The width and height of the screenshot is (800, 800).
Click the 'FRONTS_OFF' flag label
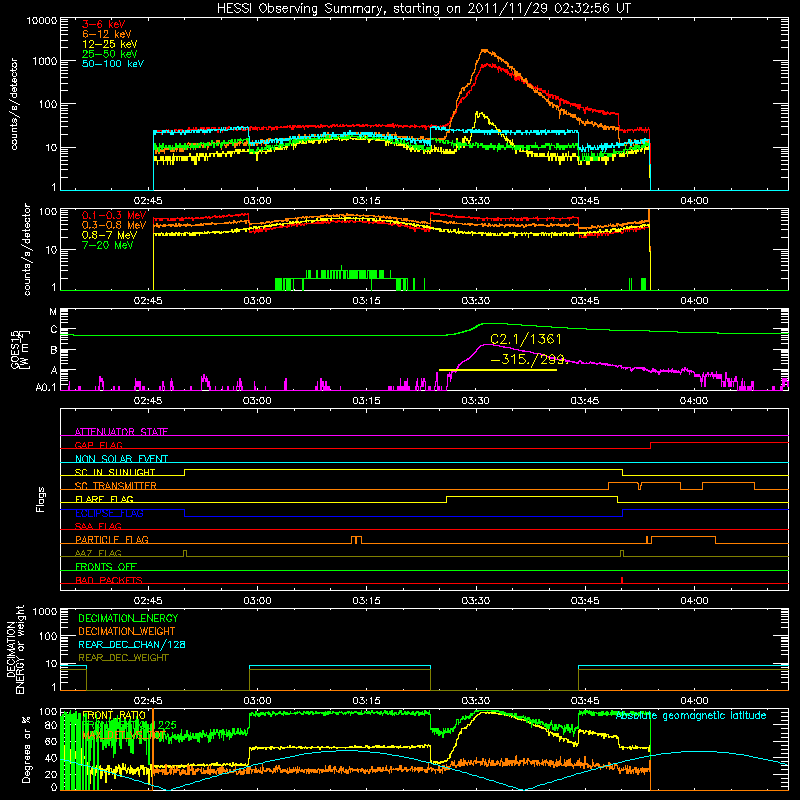(106, 566)
